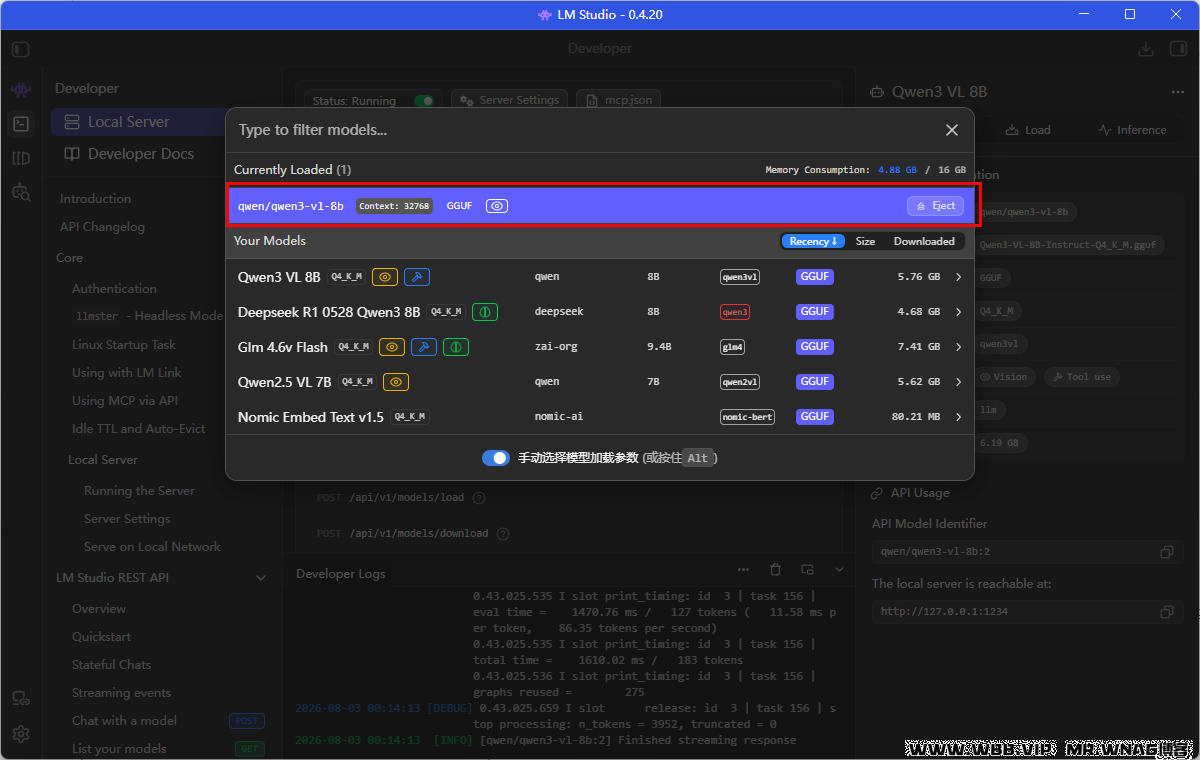Screen dimensions: 1200x760
Task: Select the Qwen3 VL 8B model name
Action: tap(279, 277)
